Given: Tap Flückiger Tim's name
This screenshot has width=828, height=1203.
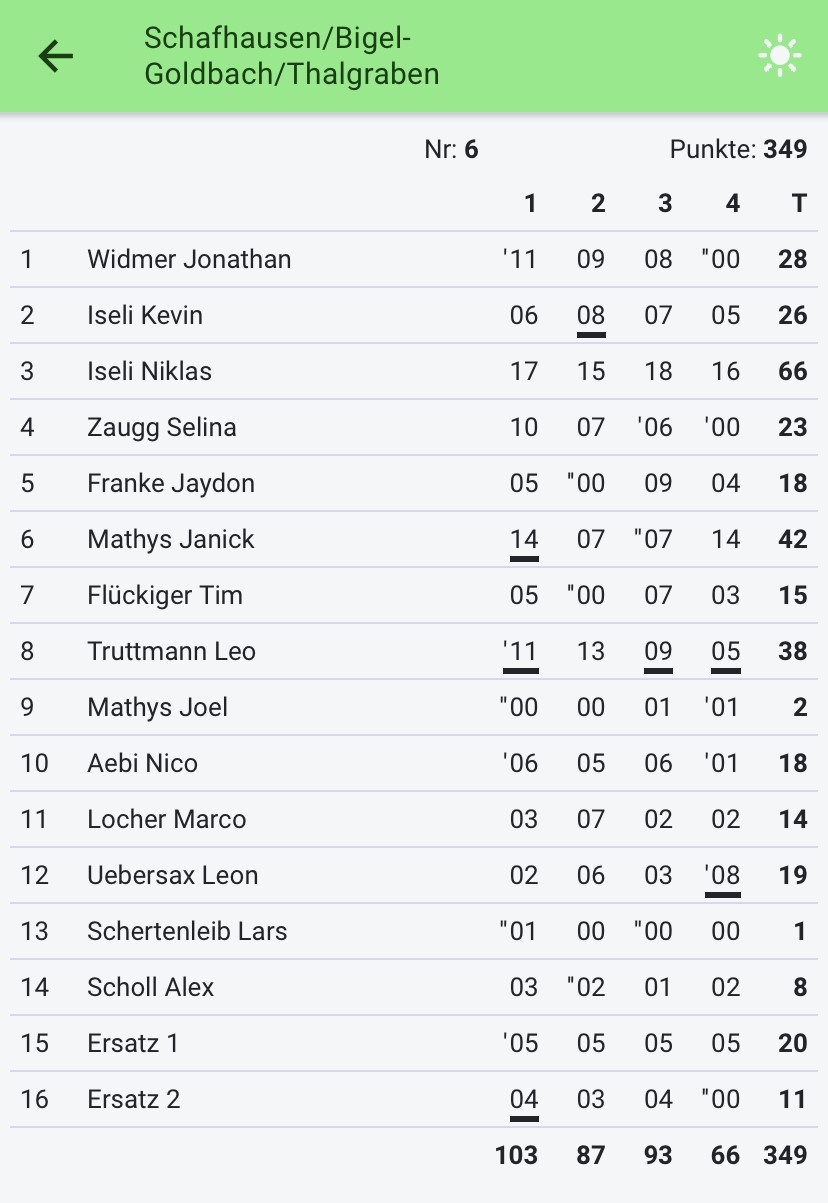Looking at the screenshot, I should click(165, 595).
